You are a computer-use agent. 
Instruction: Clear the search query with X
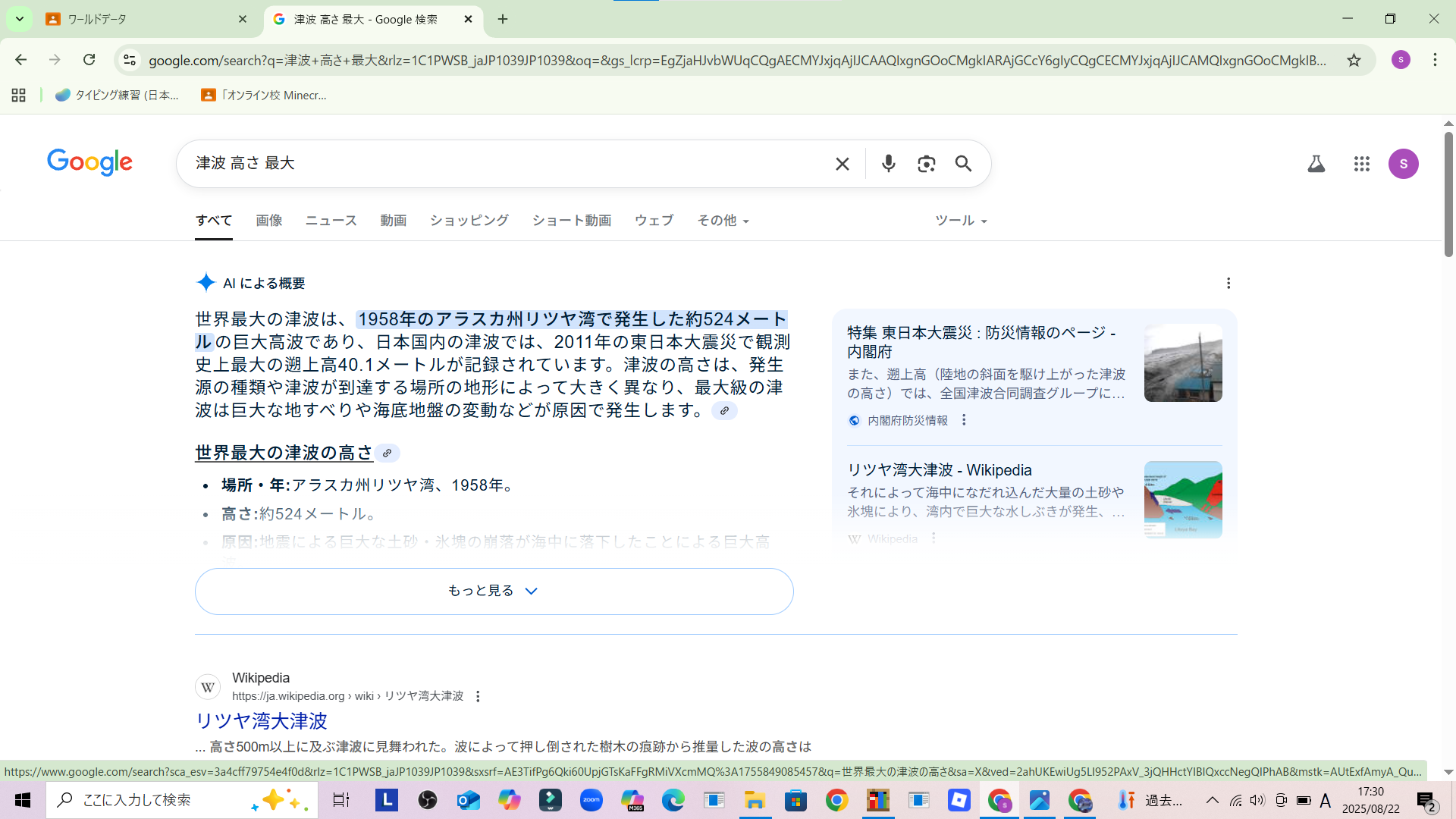click(x=843, y=164)
